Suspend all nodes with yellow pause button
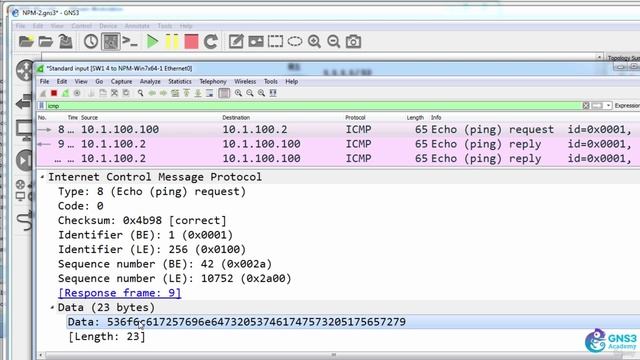Image resolution: width=640 pixels, height=360 pixels. pos(172,42)
